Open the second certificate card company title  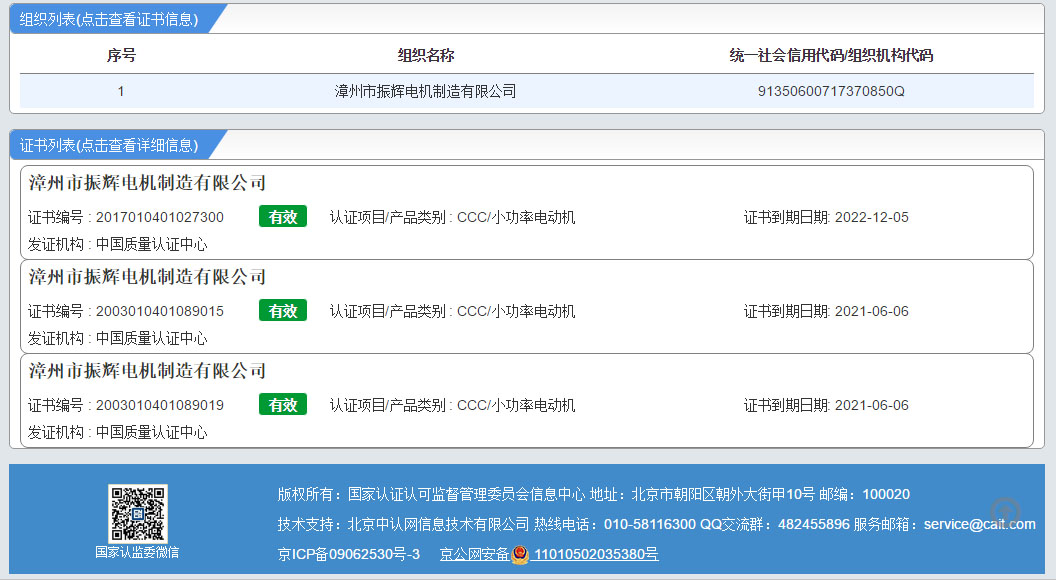click(147, 277)
